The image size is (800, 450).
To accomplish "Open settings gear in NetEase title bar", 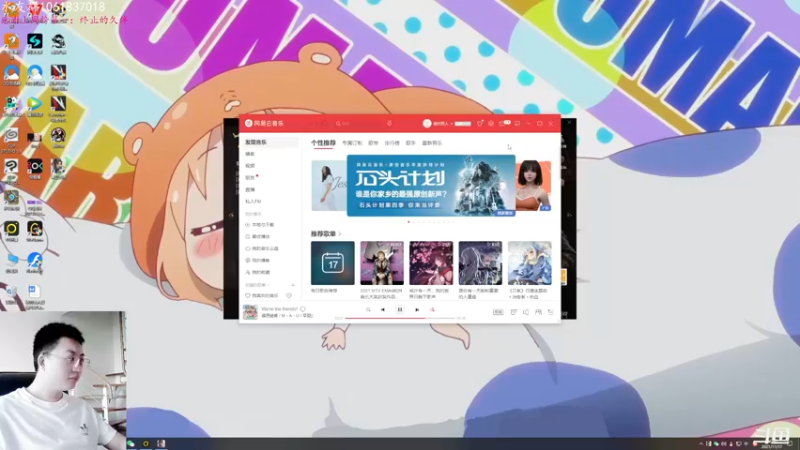I will pos(491,123).
